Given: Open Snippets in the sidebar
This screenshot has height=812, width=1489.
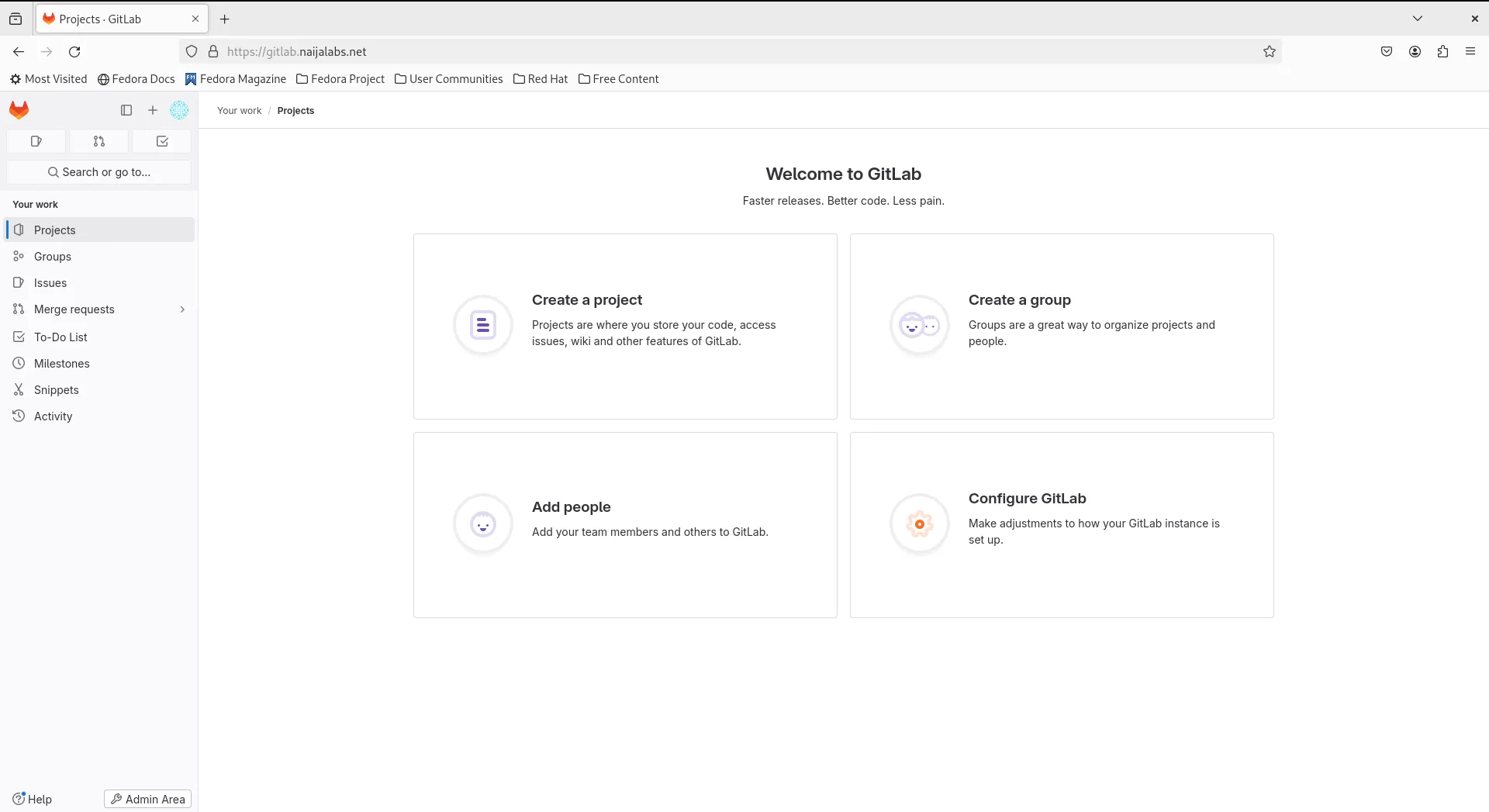Looking at the screenshot, I should [100, 390].
